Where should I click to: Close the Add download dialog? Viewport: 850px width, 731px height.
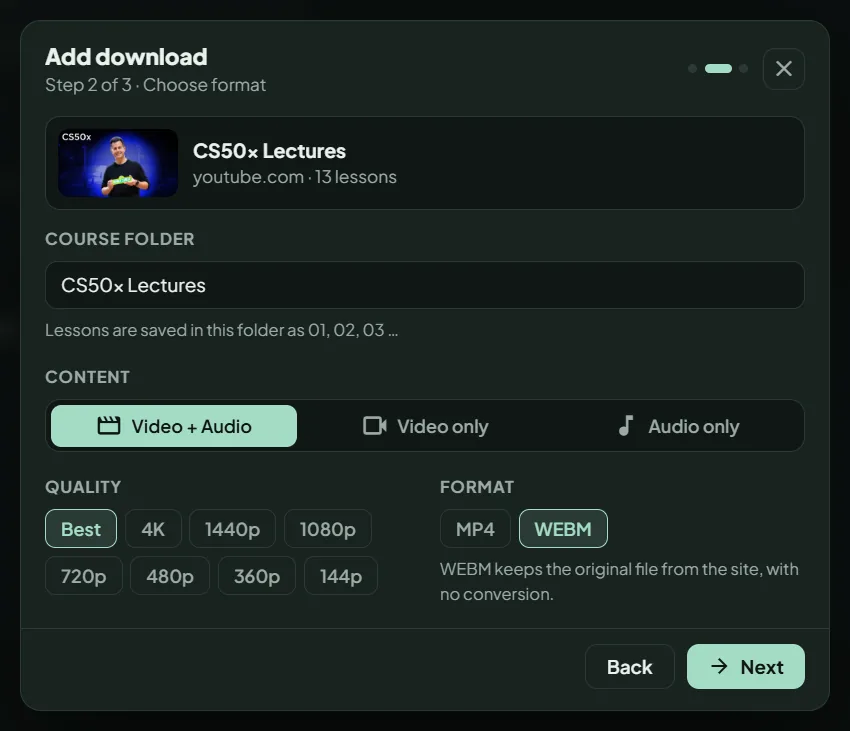(783, 69)
